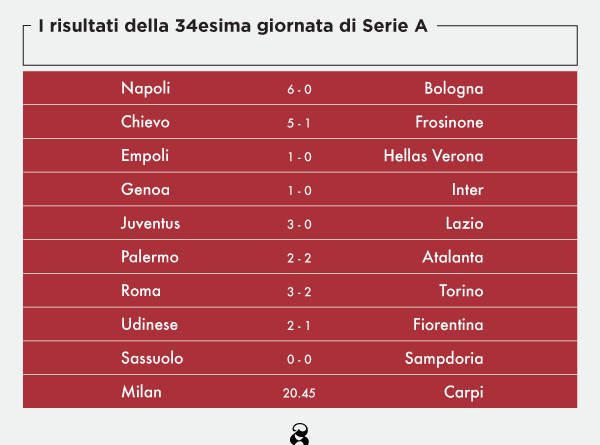
Task: Click the Chievo team name
Action: click(145, 123)
